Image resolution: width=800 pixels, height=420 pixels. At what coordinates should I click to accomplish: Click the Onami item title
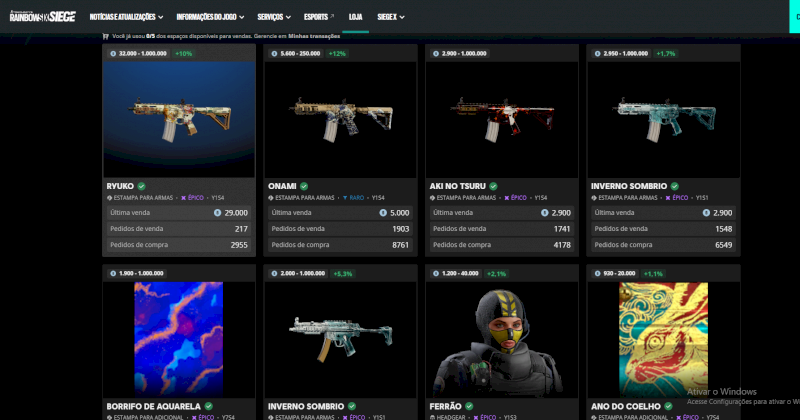282,186
